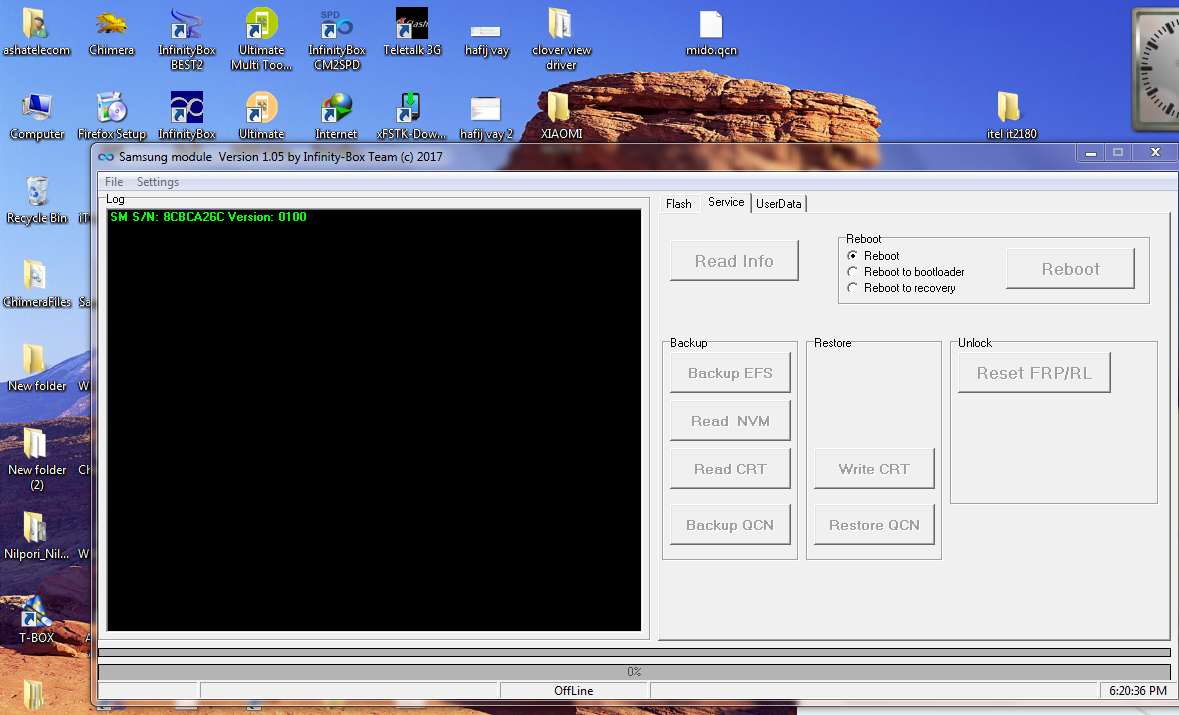Open the clover view driver folder
Screen dimensions: 1179x715
tap(561, 39)
